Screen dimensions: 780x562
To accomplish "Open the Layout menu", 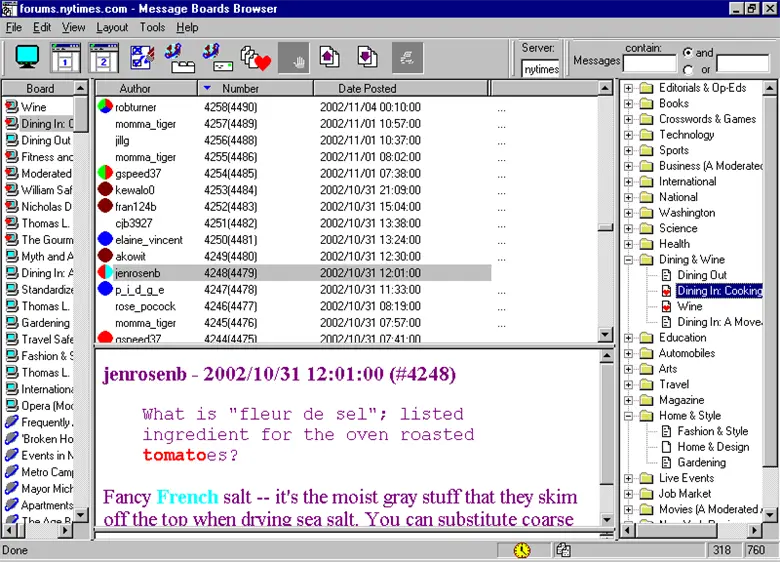I will (112, 27).
